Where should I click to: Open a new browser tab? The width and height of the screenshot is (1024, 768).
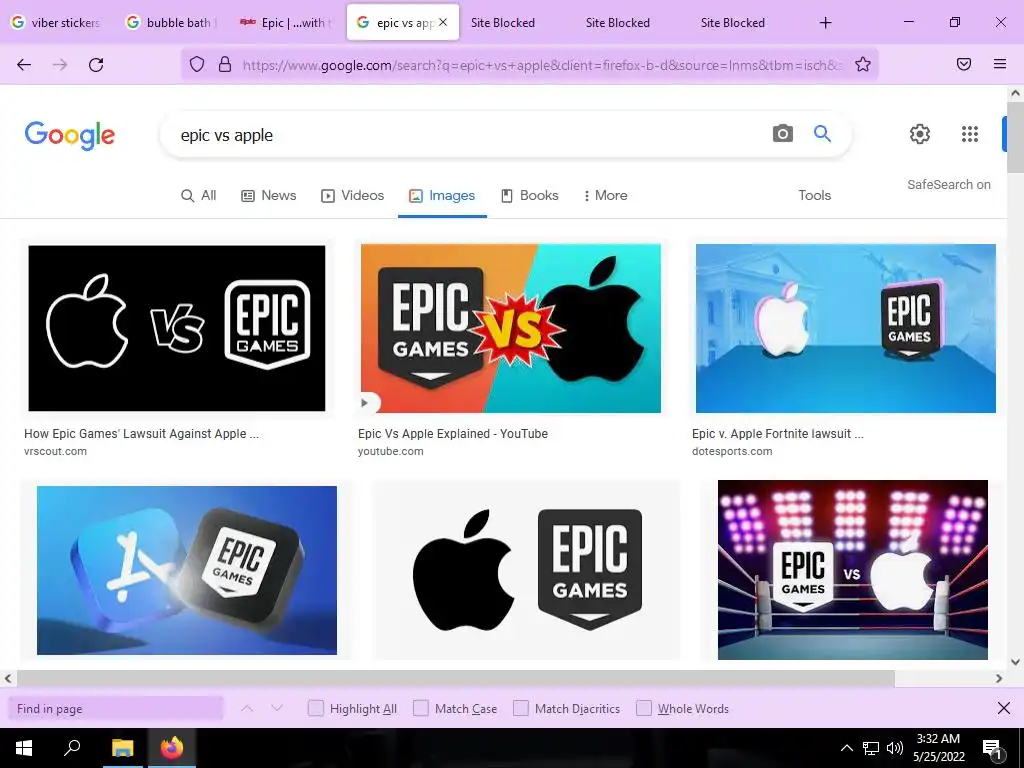pos(825,23)
